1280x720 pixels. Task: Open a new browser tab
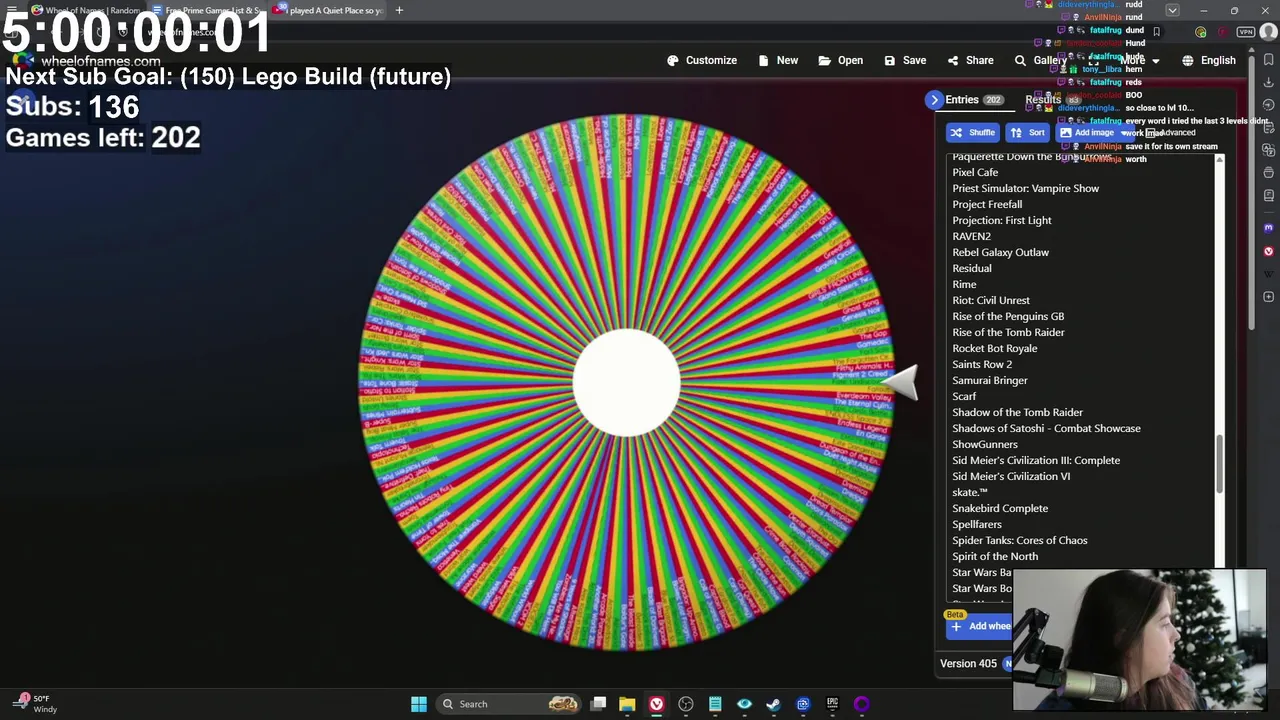point(399,10)
